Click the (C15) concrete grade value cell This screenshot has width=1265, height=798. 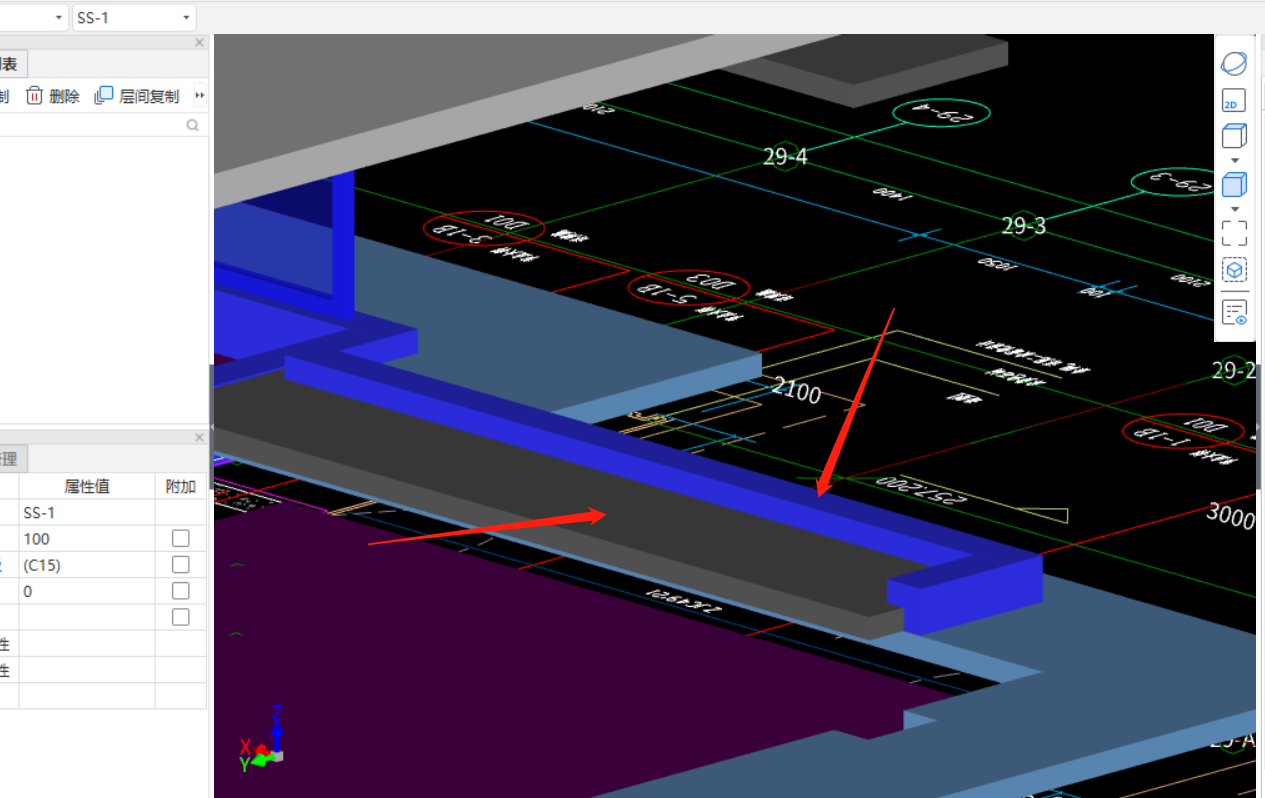click(86, 565)
